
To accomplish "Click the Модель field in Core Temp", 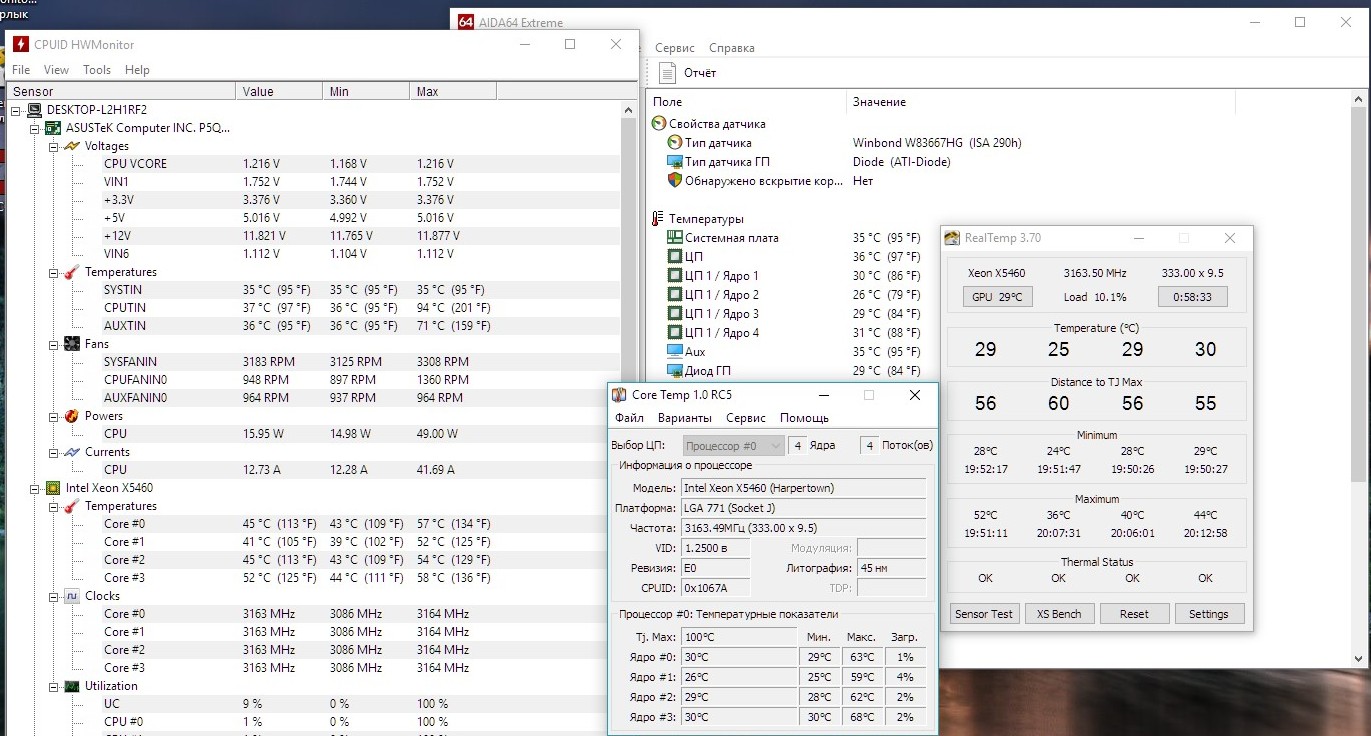I will 803,488.
